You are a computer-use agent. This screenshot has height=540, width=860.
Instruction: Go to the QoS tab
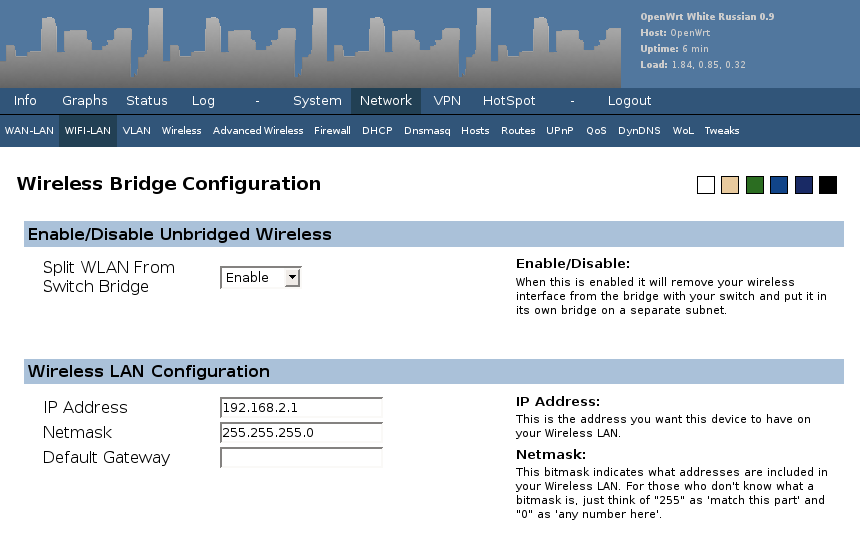click(x=596, y=131)
